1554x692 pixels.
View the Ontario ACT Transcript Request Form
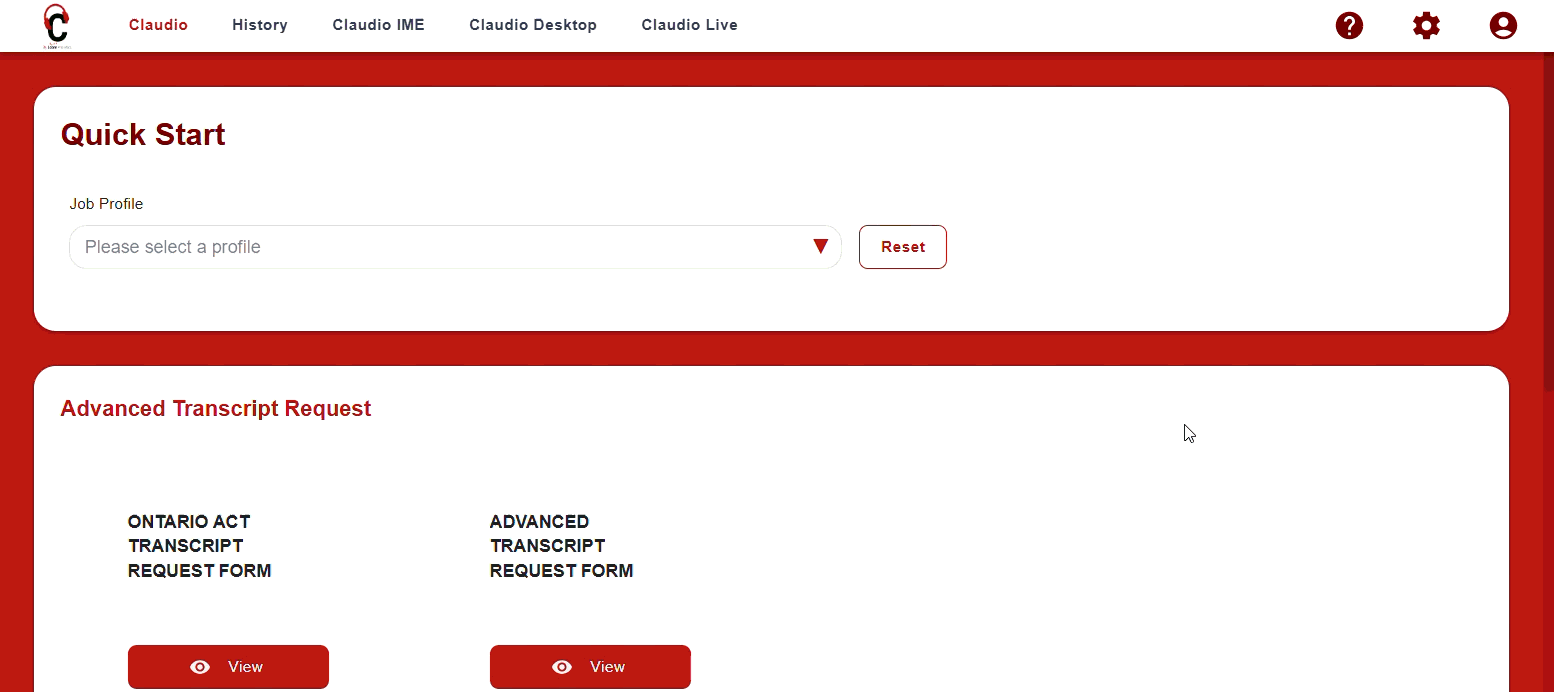tap(228, 666)
